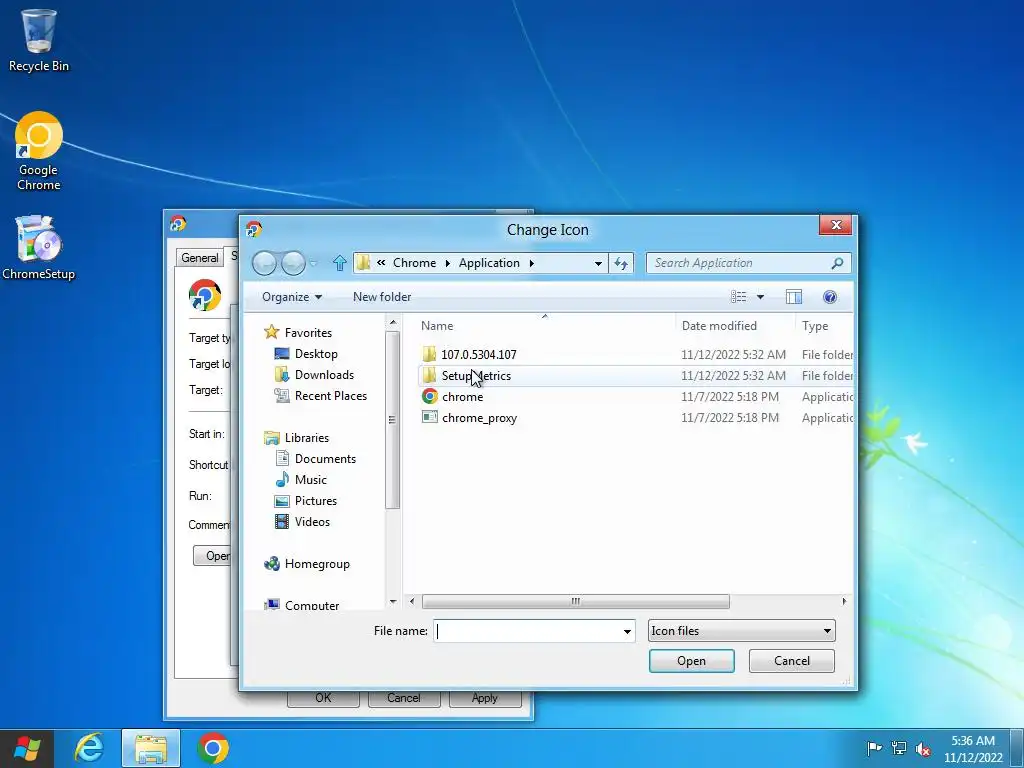Open network status in system tray
This screenshot has width=1024, height=768.
pyautogui.click(x=899, y=748)
